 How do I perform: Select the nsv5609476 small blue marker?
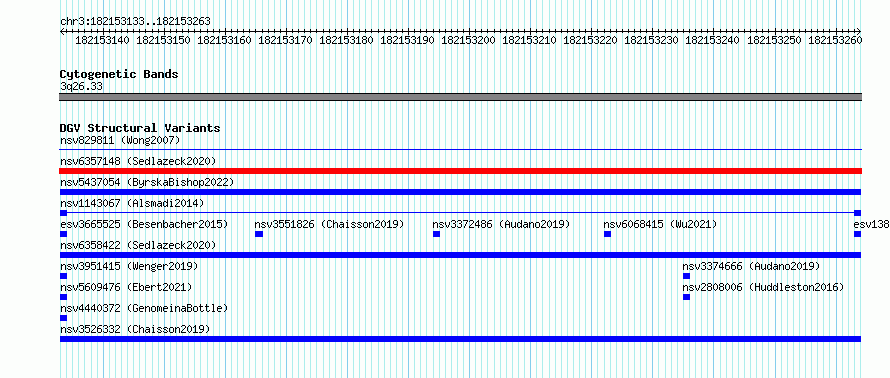(x=64, y=297)
